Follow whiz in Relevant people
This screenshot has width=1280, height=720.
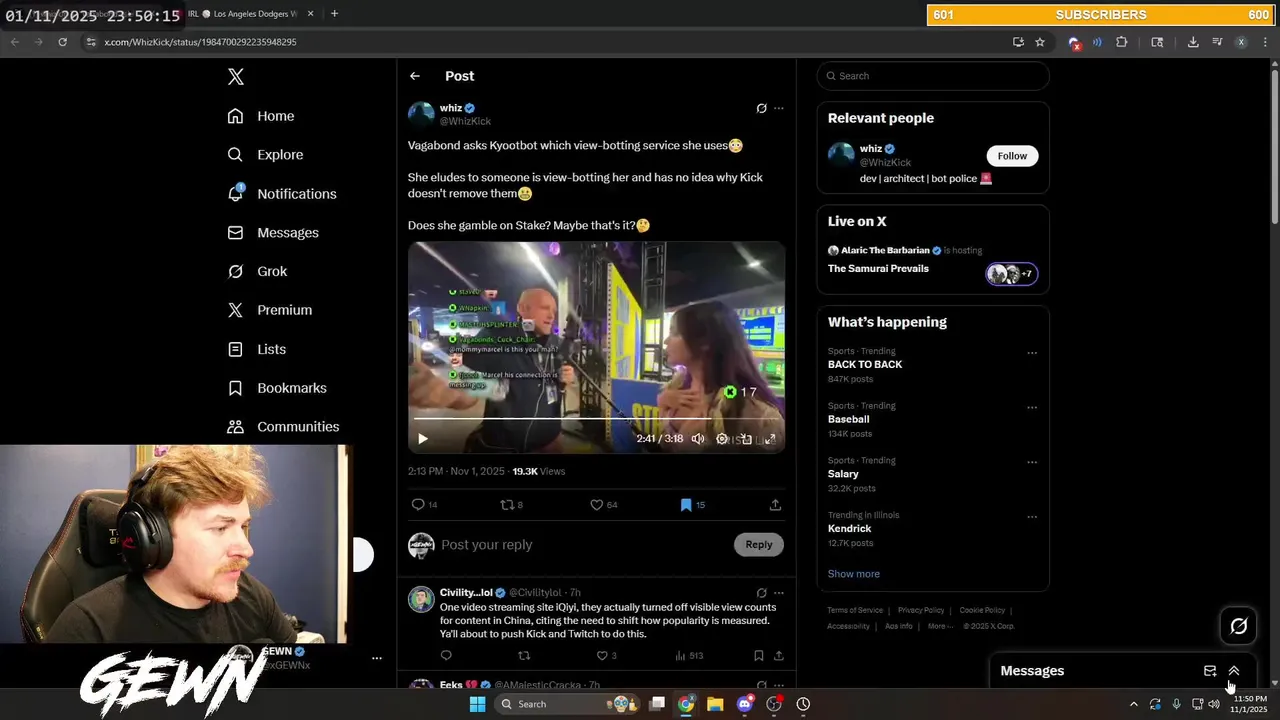click(1012, 156)
